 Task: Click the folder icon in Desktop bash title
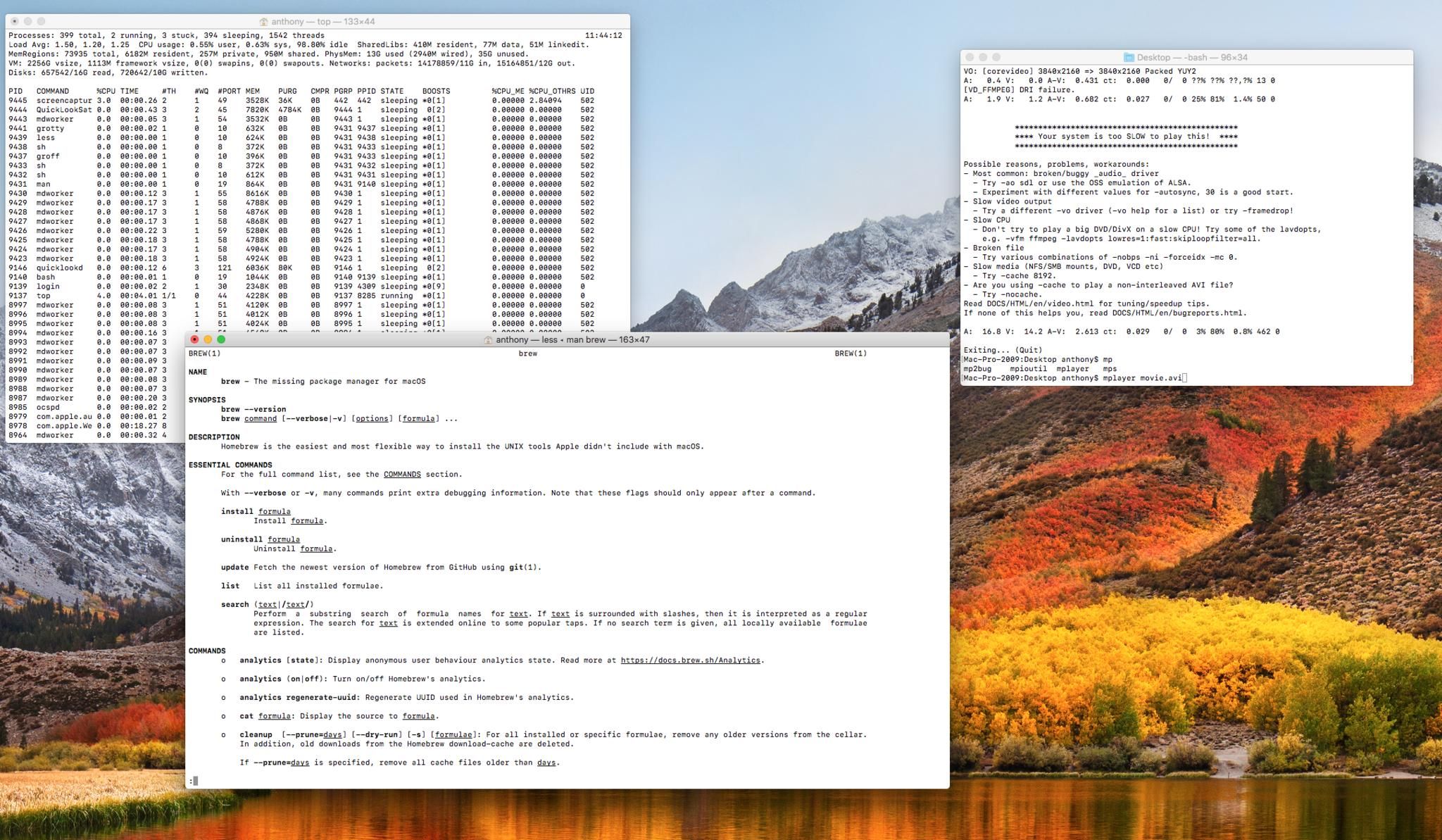click(x=1129, y=58)
